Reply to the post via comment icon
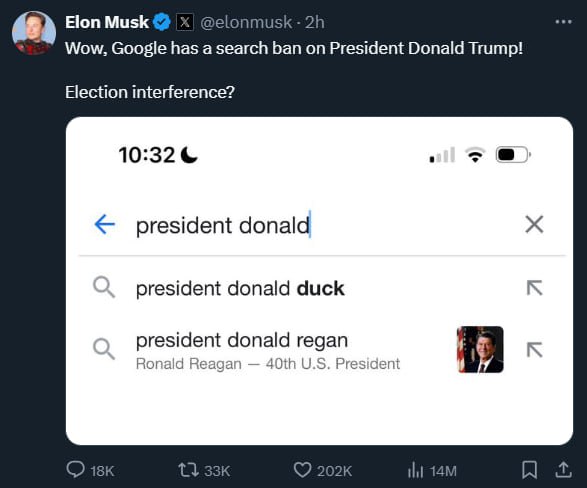The height and width of the screenshot is (488, 587). point(76,470)
